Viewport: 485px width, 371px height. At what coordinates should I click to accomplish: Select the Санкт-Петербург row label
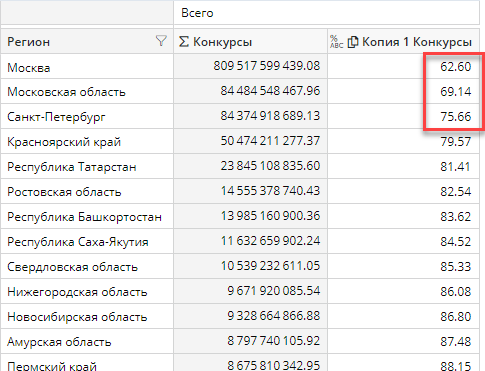[56, 117]
